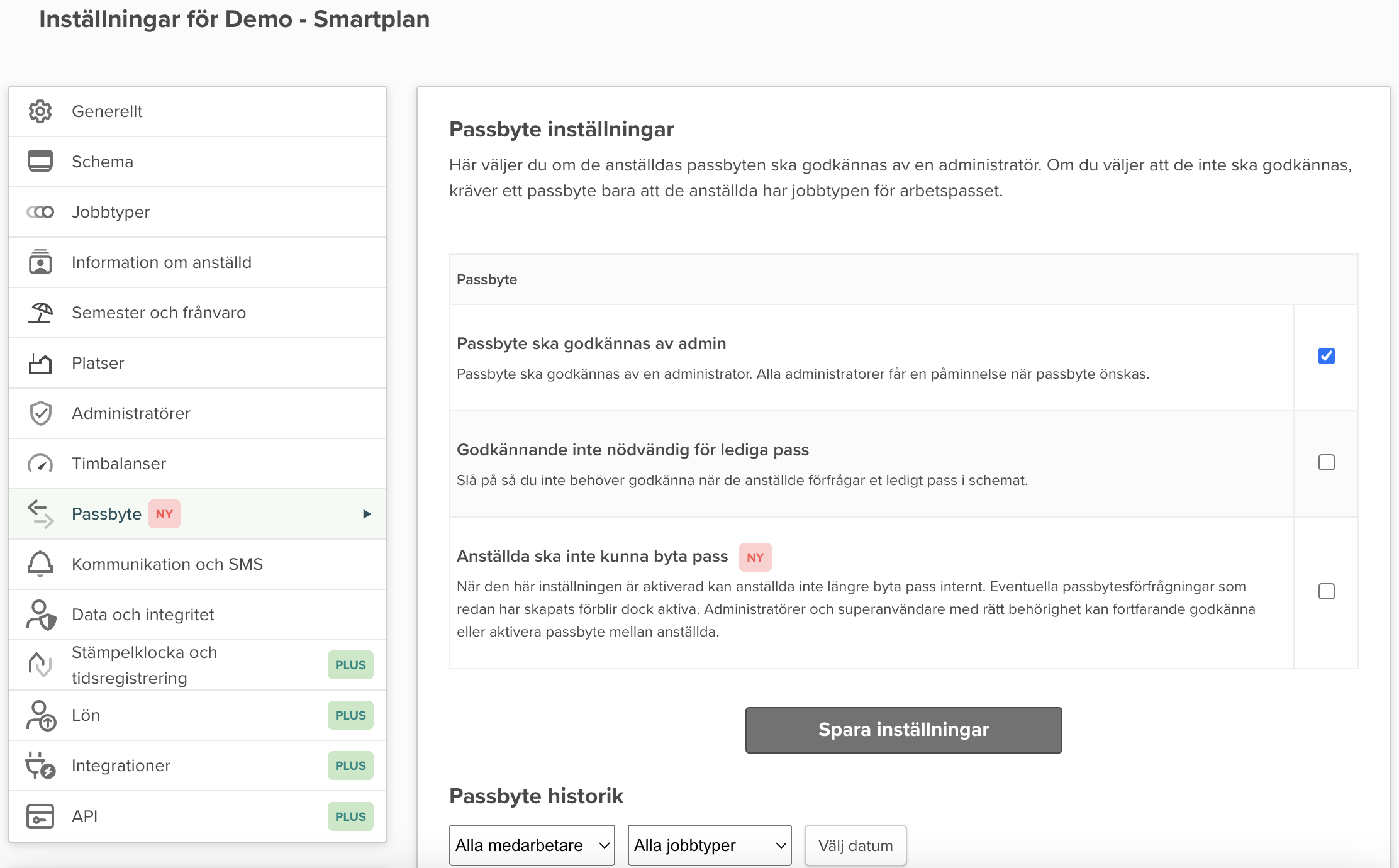1399x868 pixels.
Task: Check 'Anställda ska inte kunna byta pass'
Action: pos(1326,591)
